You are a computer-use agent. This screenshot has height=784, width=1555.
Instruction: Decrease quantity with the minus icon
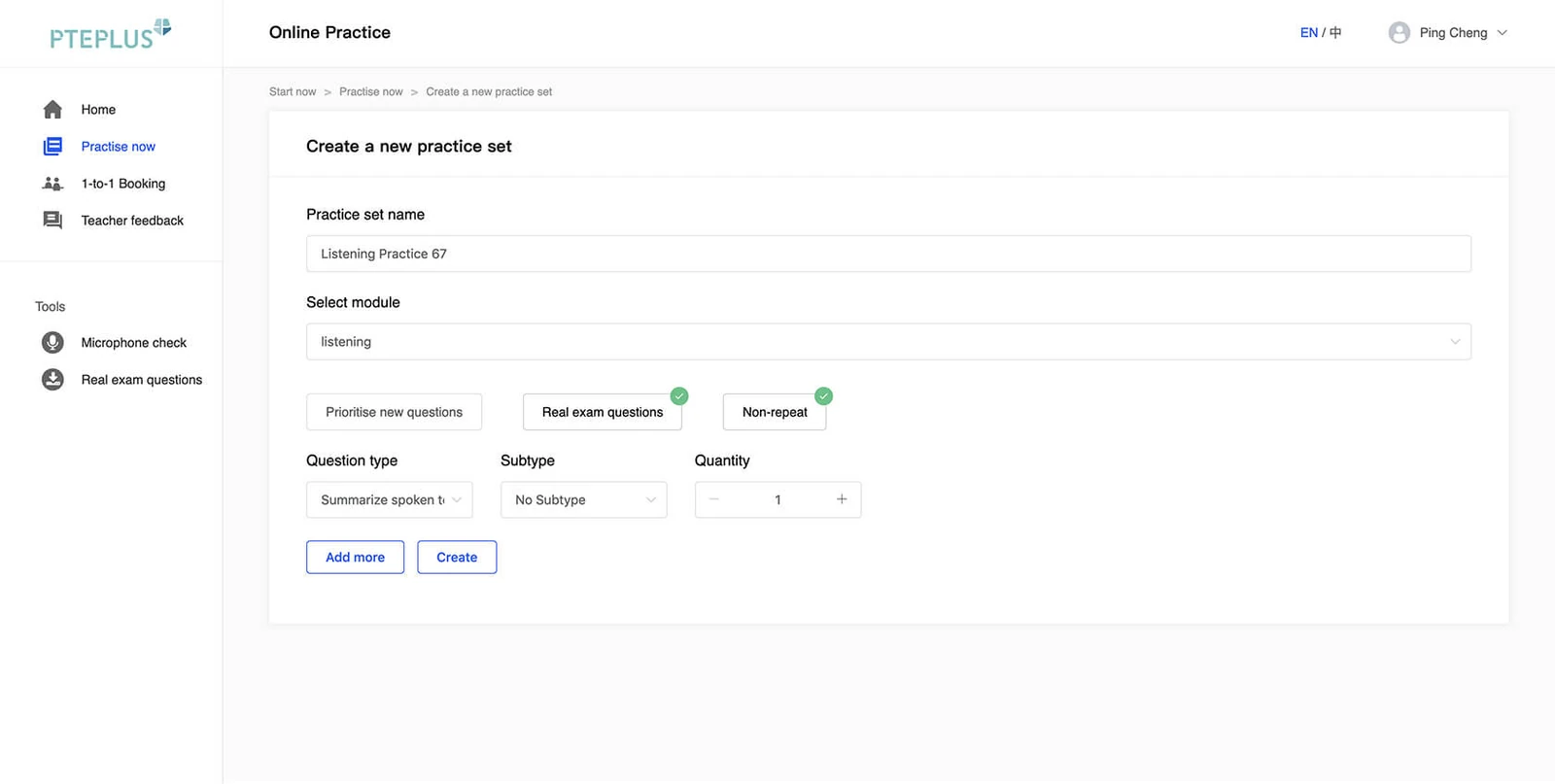point(713,499)
